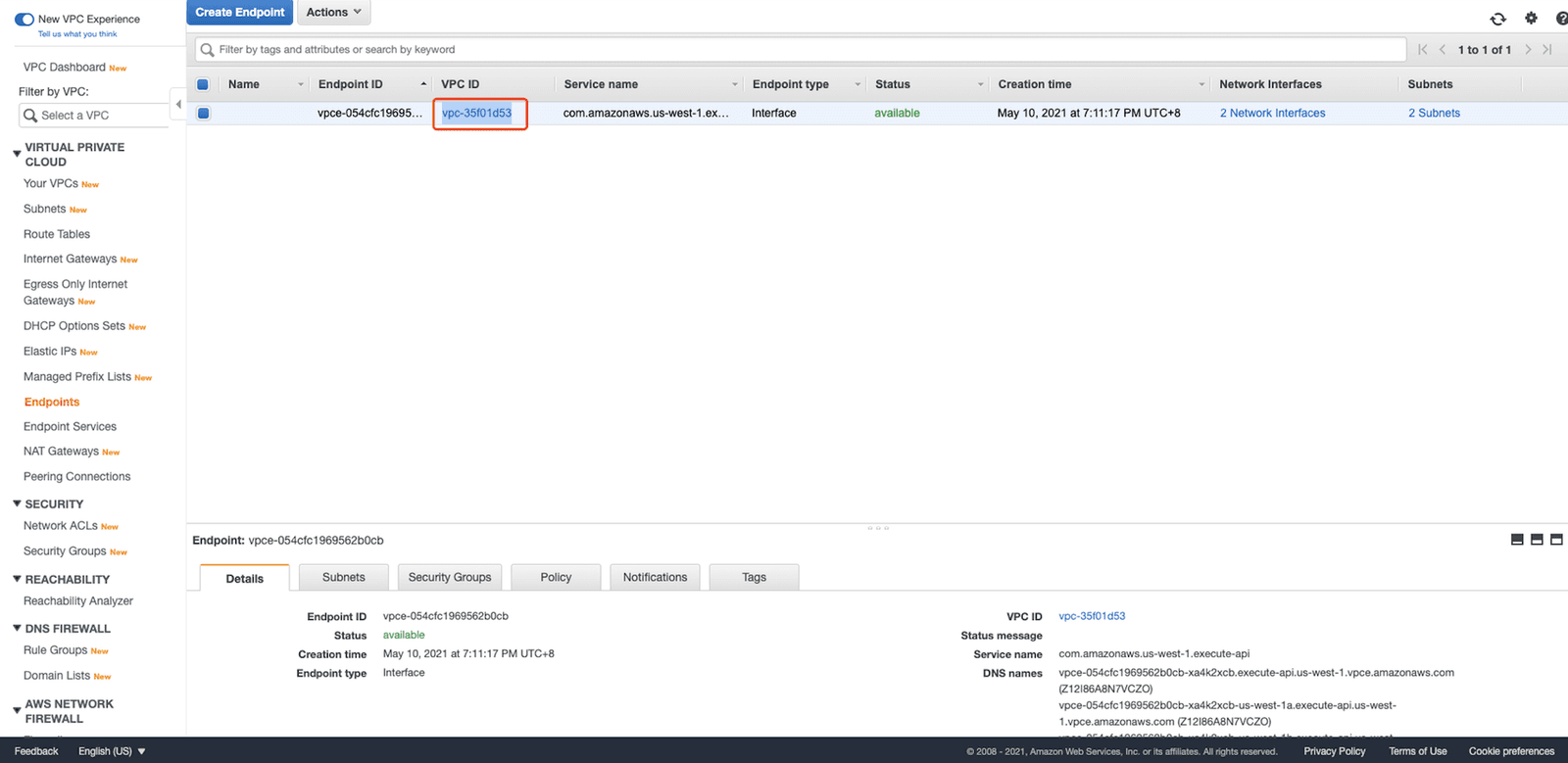Screen dimensions: 1568x763
Task: Collapse the Reachability section
Action: click(17, 579)
